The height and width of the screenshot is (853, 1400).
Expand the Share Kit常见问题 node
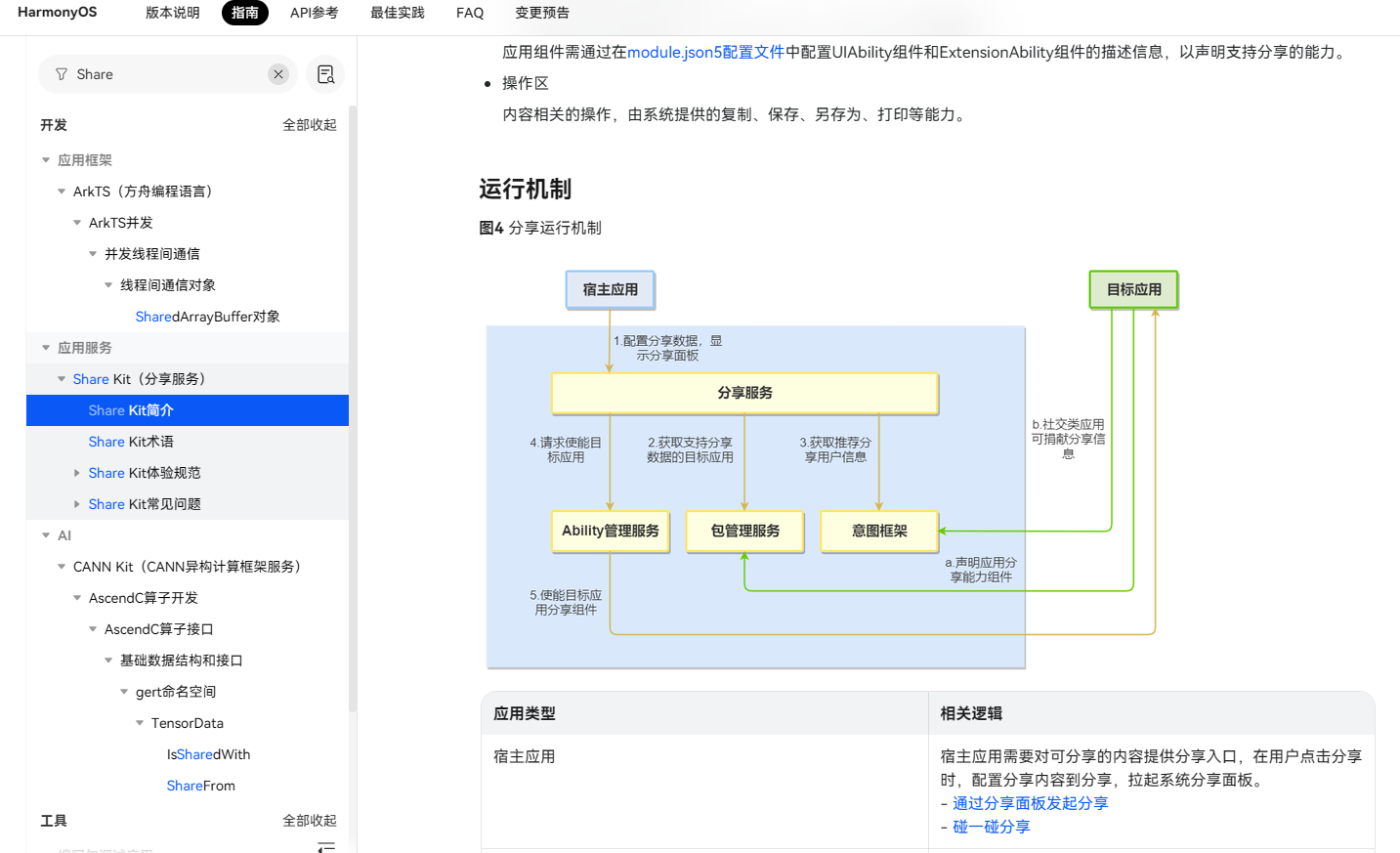click(x=77, y=504)
